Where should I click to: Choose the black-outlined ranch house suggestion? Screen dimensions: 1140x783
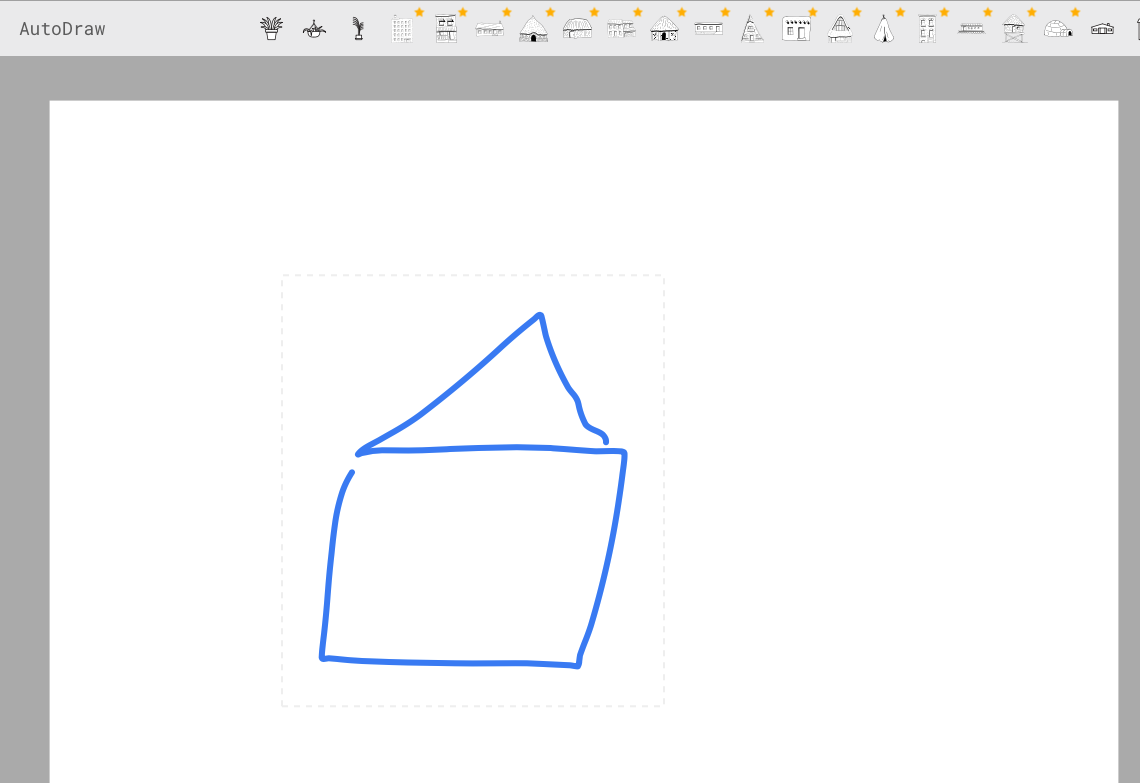point(1102,28)
